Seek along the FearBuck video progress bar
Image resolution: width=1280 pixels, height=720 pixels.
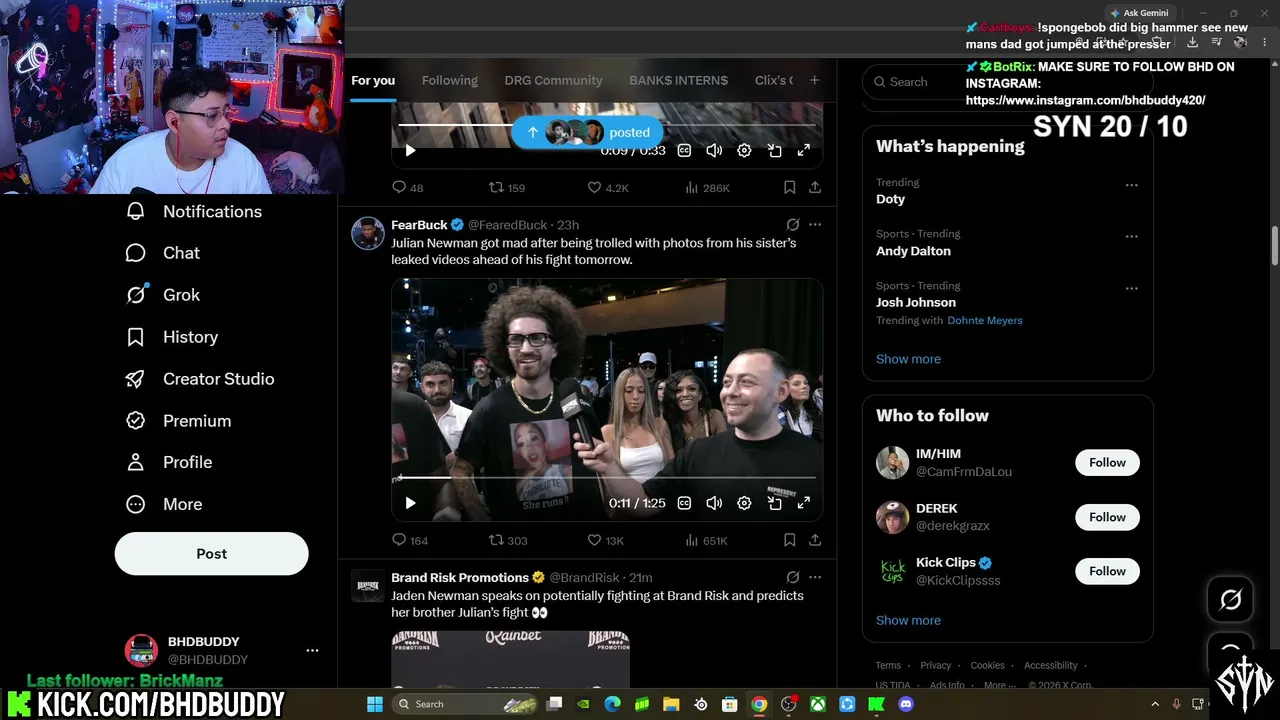coord(607,478)
